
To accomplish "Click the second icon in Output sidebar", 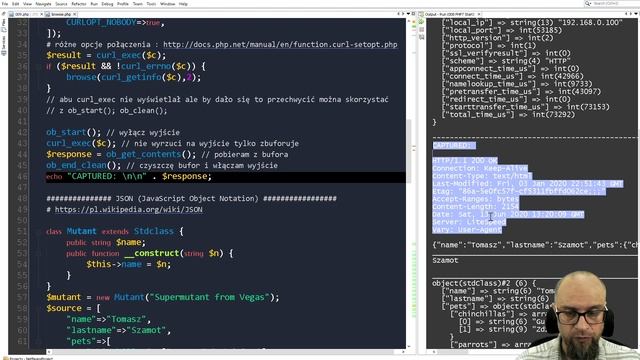I will coord(422,29).
